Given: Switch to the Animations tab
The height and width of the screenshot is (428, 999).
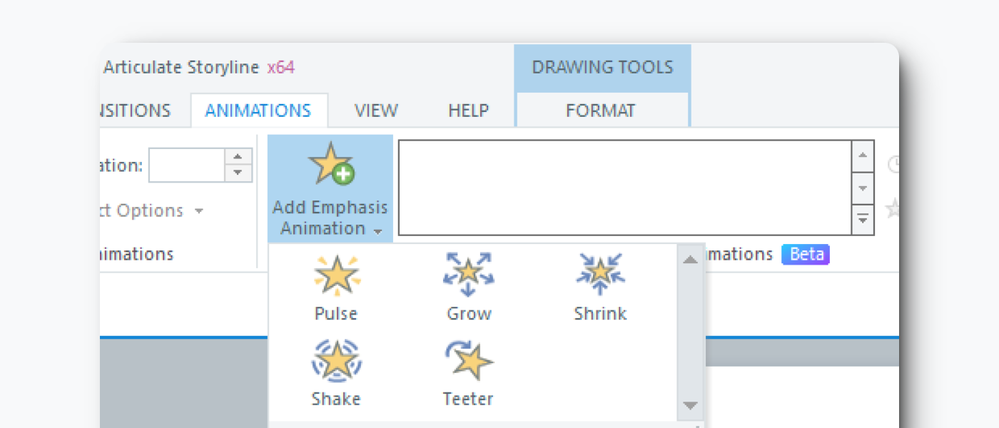Looking at the screenshot, I should pyautogui.click(x=258, y=110).
